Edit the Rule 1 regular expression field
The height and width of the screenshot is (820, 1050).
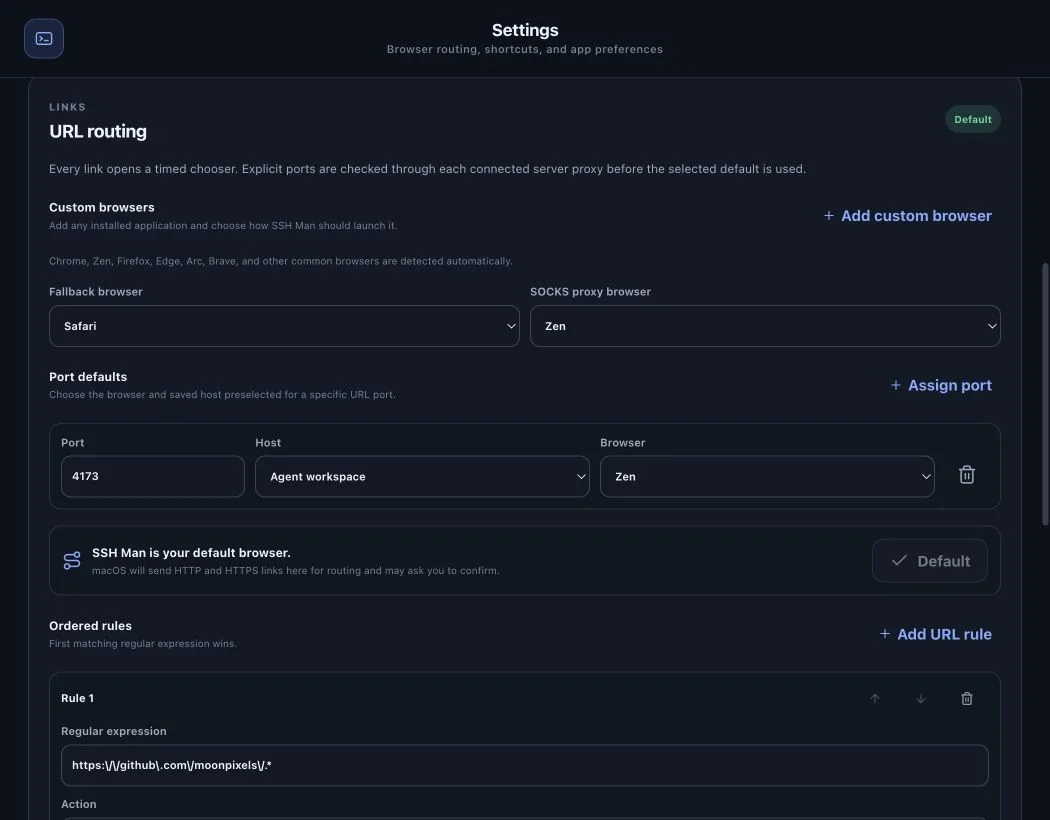pyautogui.click(x=524, y=765)
